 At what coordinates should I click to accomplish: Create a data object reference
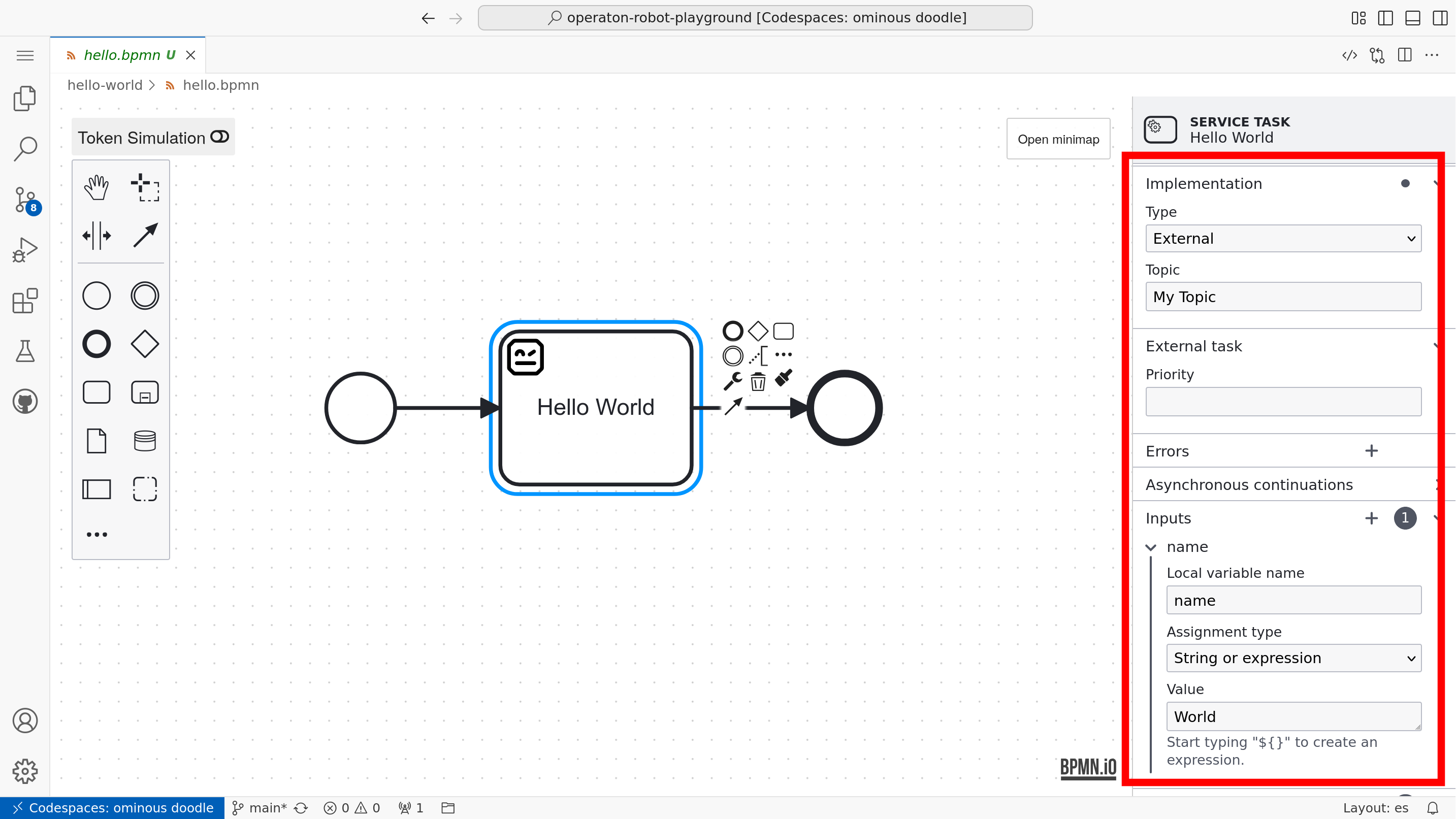tap(96, 441)
